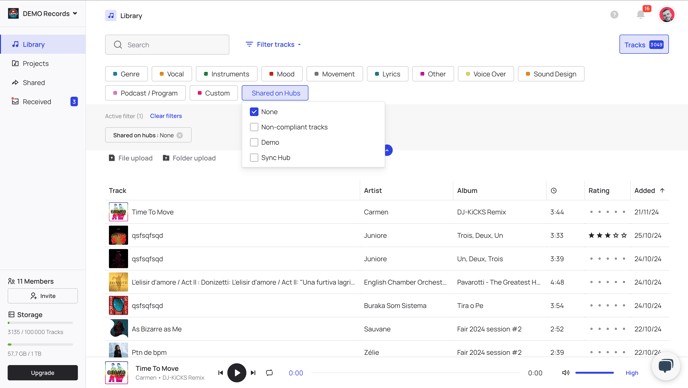Close the Shared on Hubs filter dropdown
688x388 pixels.
pyautogui.click(x=275, y=93)
